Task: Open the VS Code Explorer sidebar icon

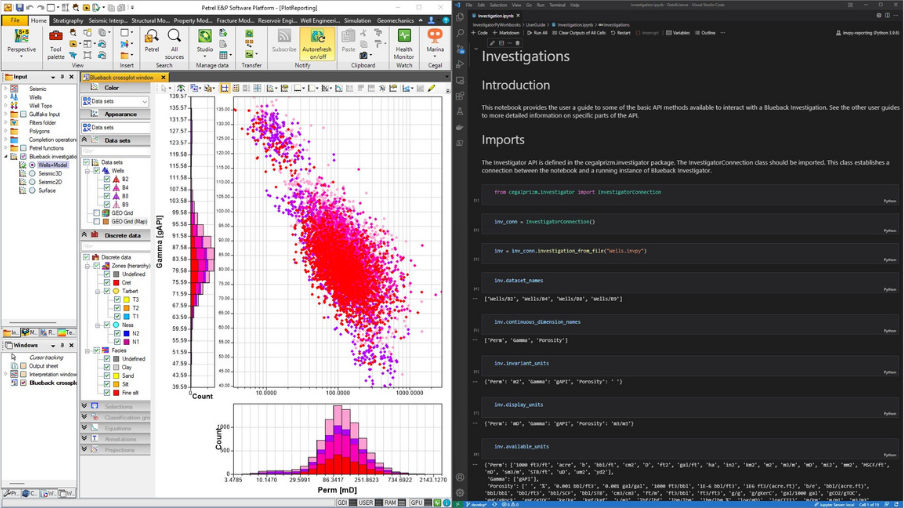Action: click(x=459, y=17)
